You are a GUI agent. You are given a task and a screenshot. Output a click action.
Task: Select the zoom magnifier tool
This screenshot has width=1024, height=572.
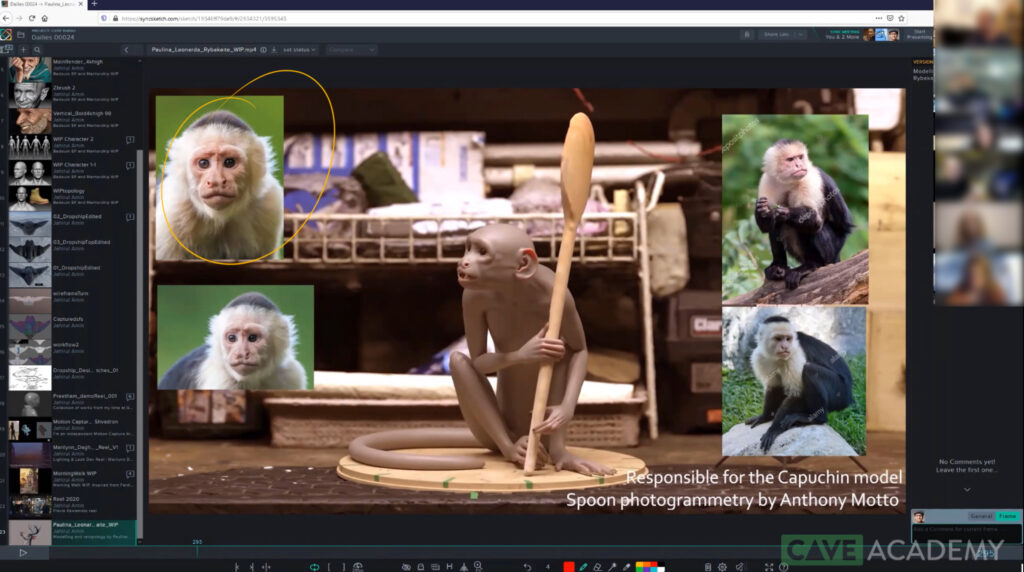[x=478, y=567]
